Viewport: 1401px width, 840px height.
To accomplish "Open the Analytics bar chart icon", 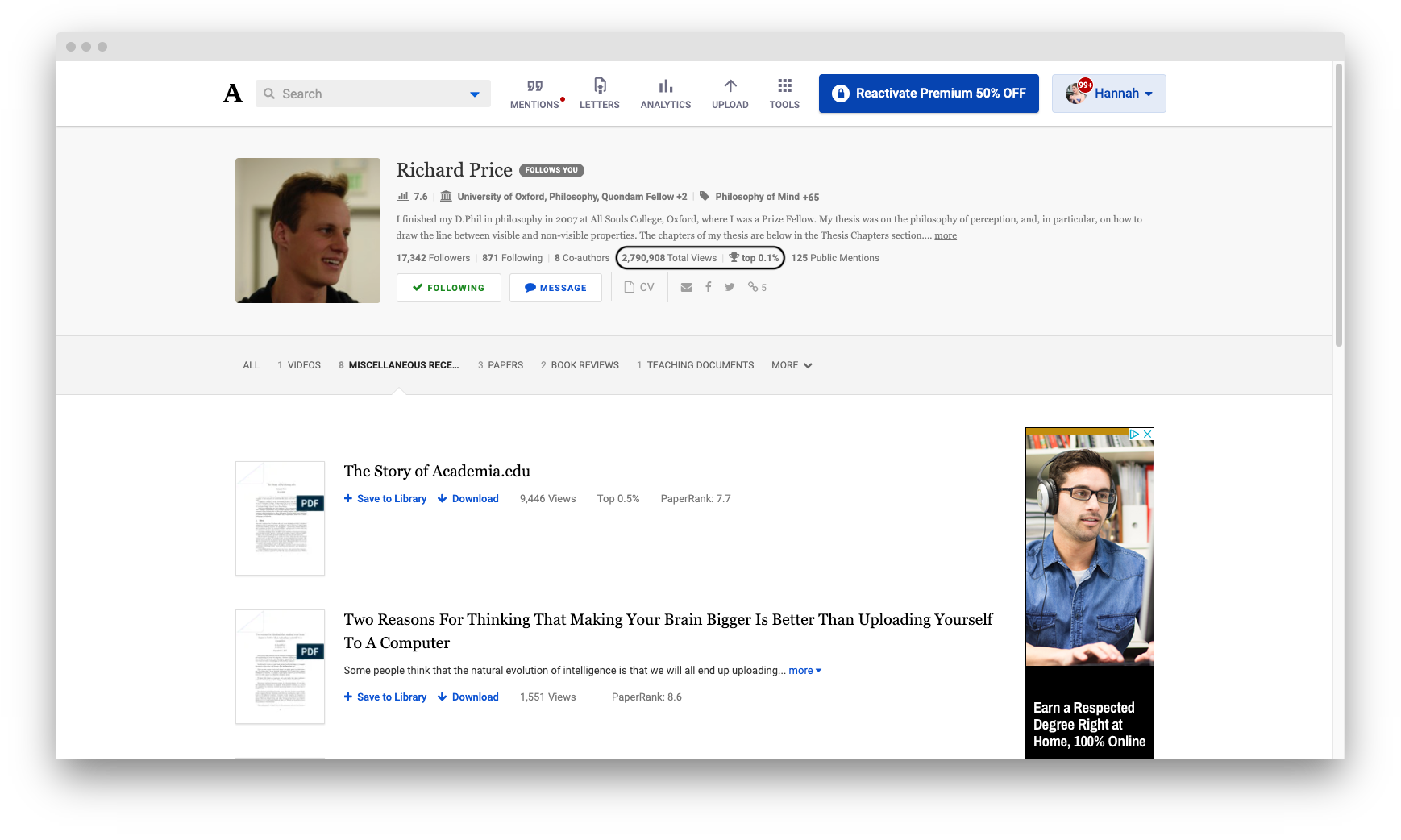I will click(x=665, y=86).
